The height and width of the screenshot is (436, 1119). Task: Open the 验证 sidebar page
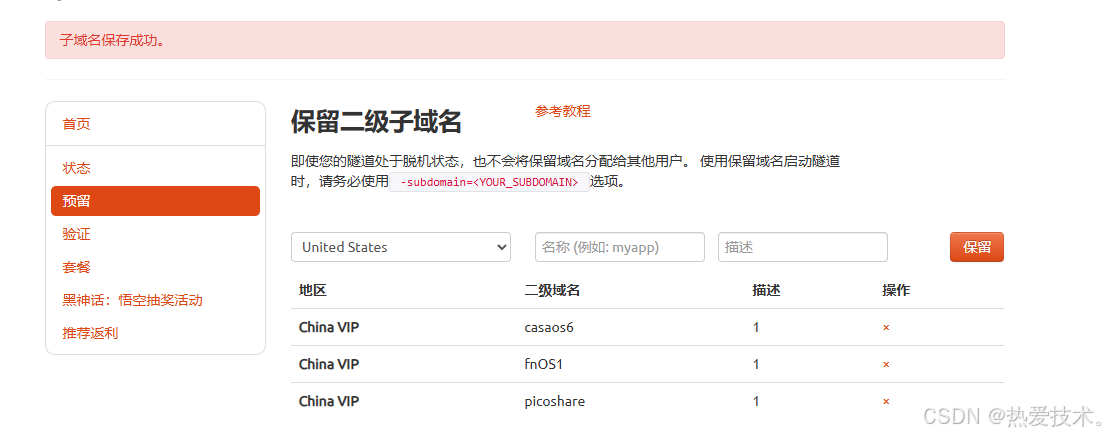coord(76,234)
